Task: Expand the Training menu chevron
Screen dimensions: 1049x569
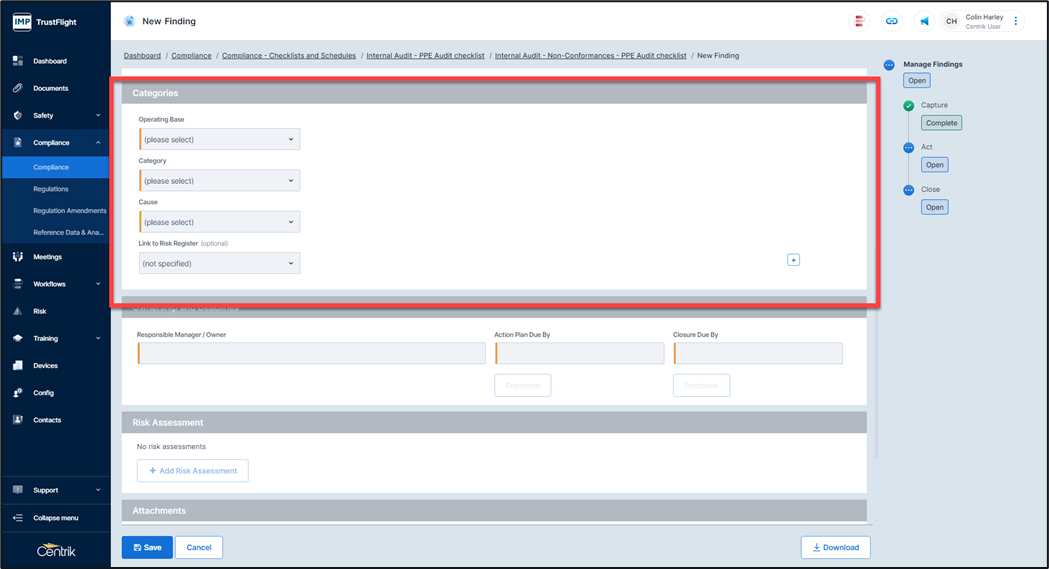Action: (x=98, y=338)
